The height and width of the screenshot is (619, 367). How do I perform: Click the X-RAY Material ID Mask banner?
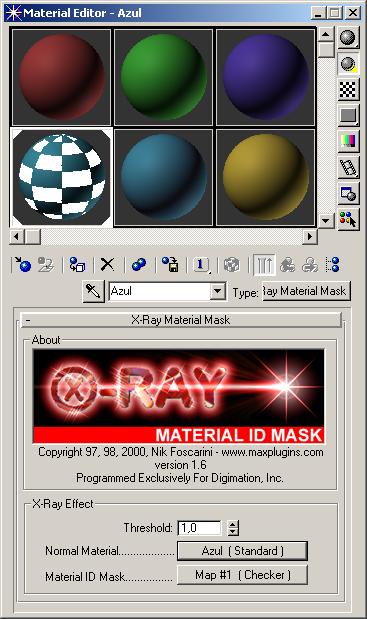pos(179,396)
